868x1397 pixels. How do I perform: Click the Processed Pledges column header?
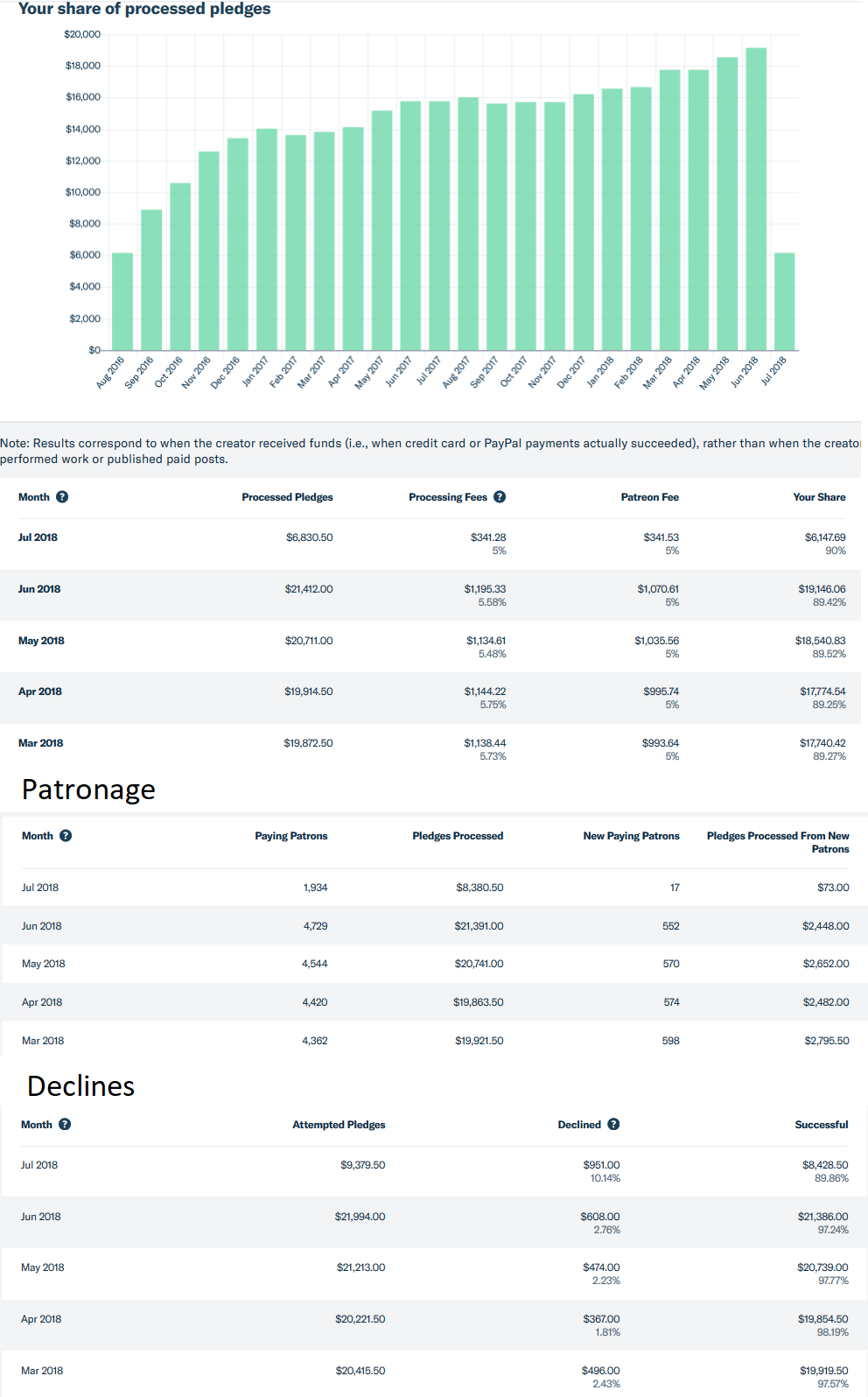(287, 497)
